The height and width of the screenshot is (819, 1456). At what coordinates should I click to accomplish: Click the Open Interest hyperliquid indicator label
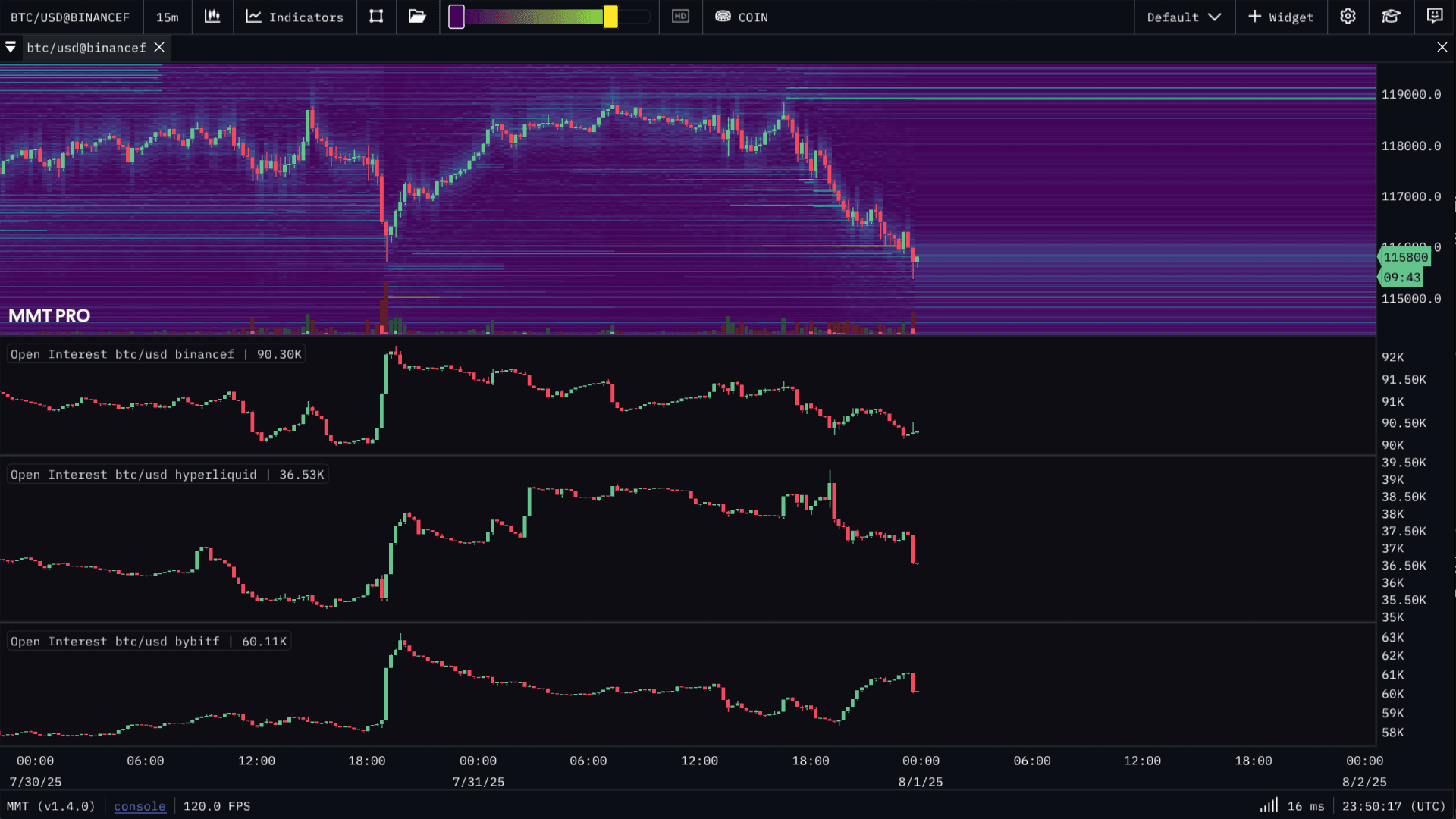tap(167, 475)
